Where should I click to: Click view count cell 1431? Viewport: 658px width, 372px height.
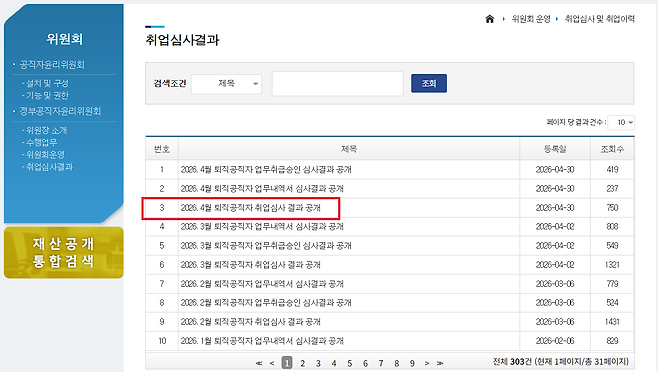click(x=612, y=322)
